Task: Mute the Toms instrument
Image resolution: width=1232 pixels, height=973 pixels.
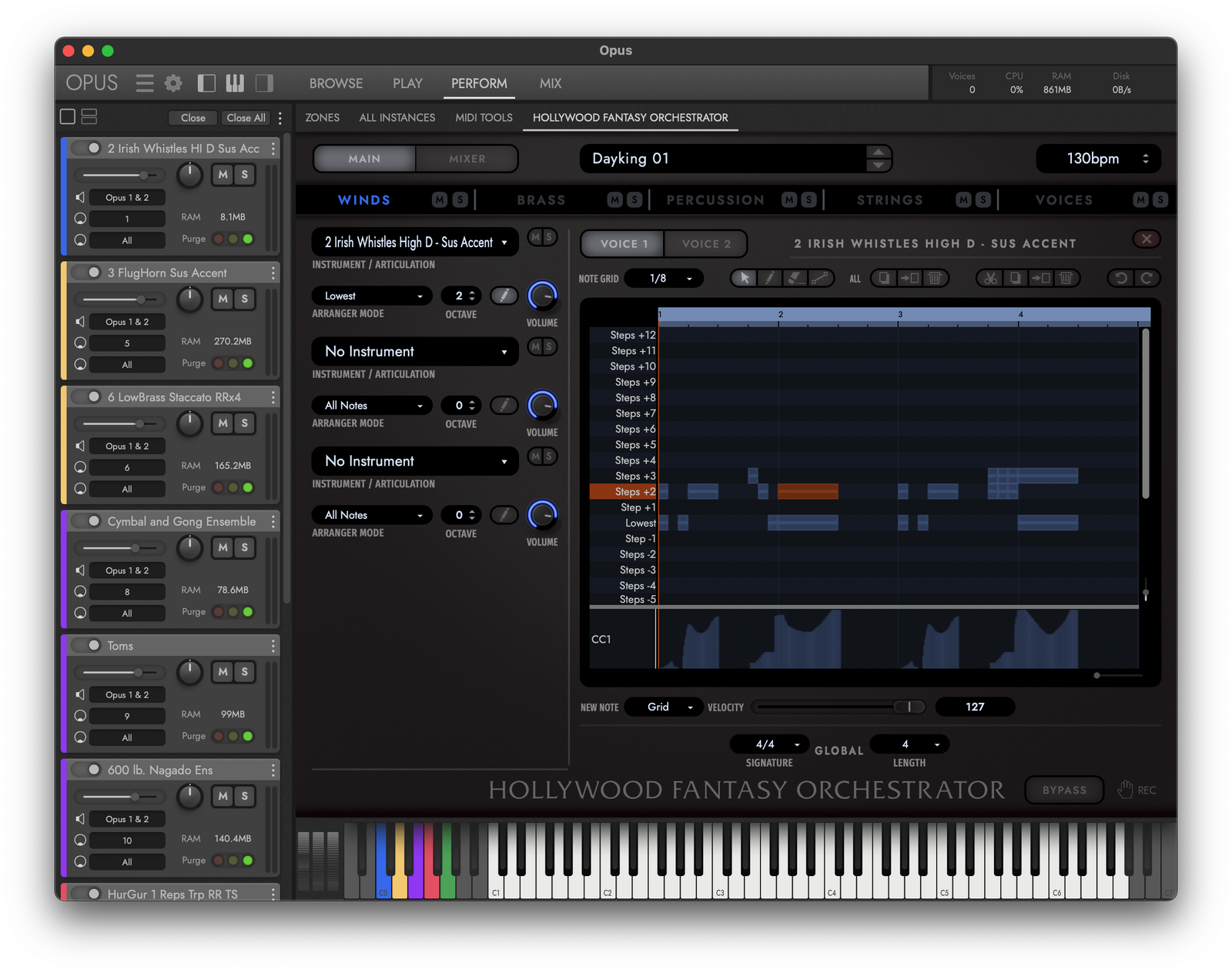Action: (223, 671)
